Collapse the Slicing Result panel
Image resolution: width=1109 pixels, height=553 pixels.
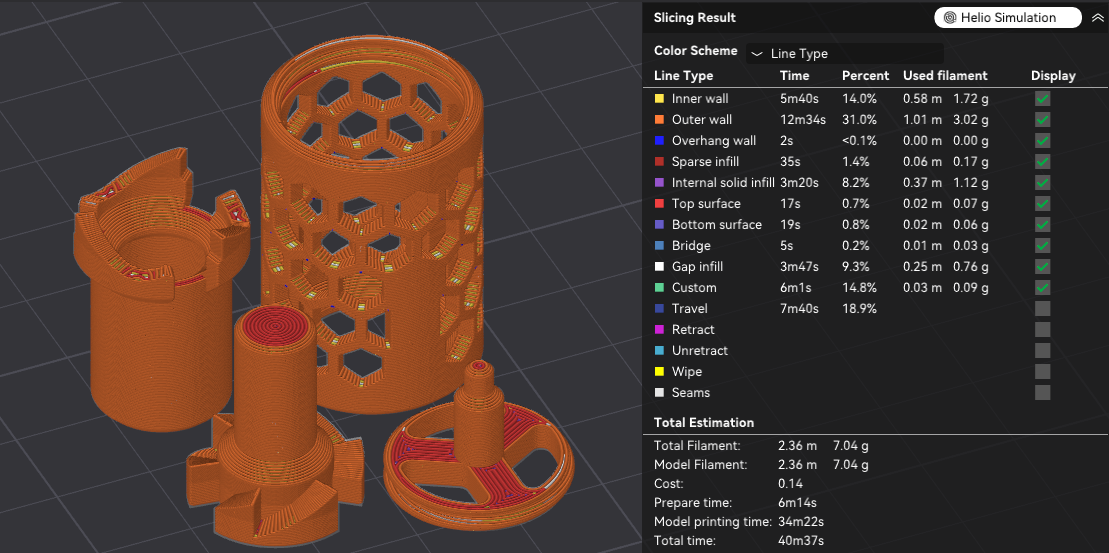pyautogui.click(x=1097, y=18)
